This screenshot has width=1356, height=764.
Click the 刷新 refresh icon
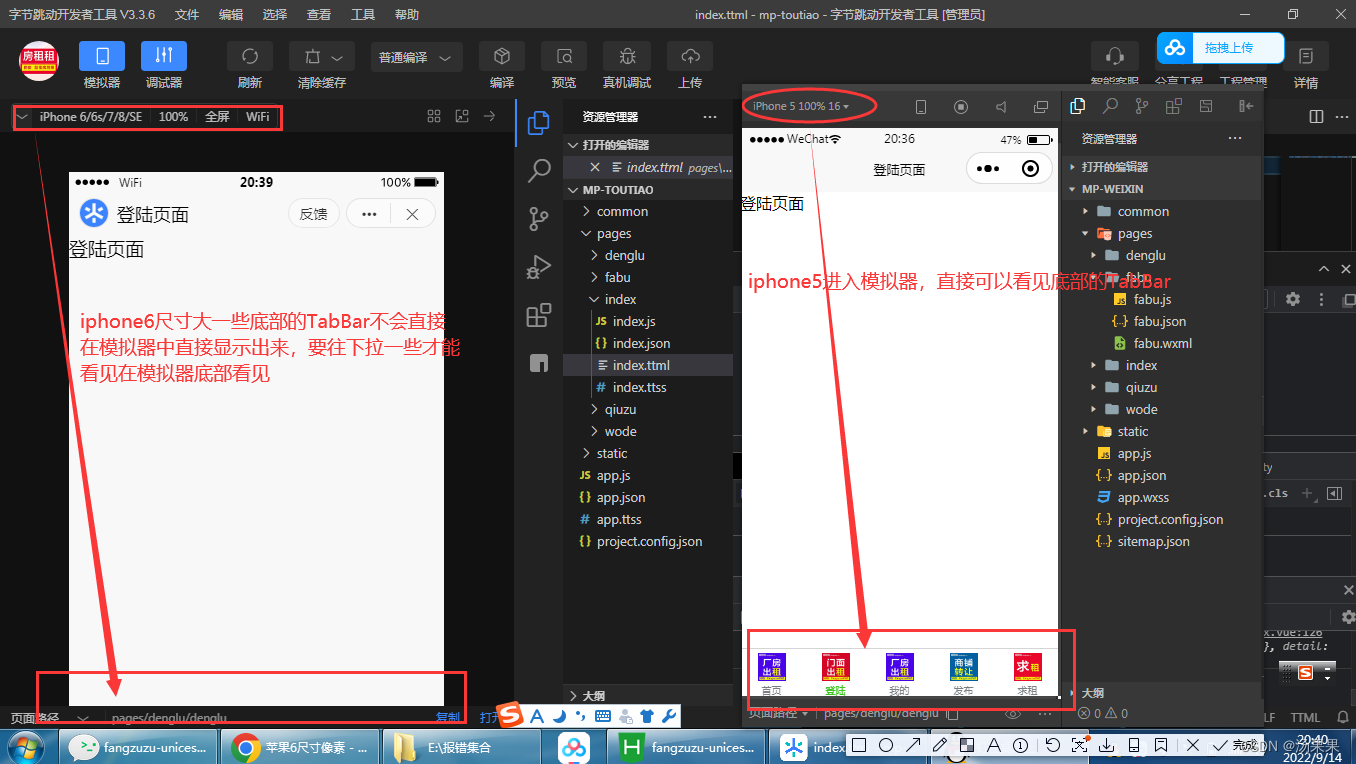(250, 56)
